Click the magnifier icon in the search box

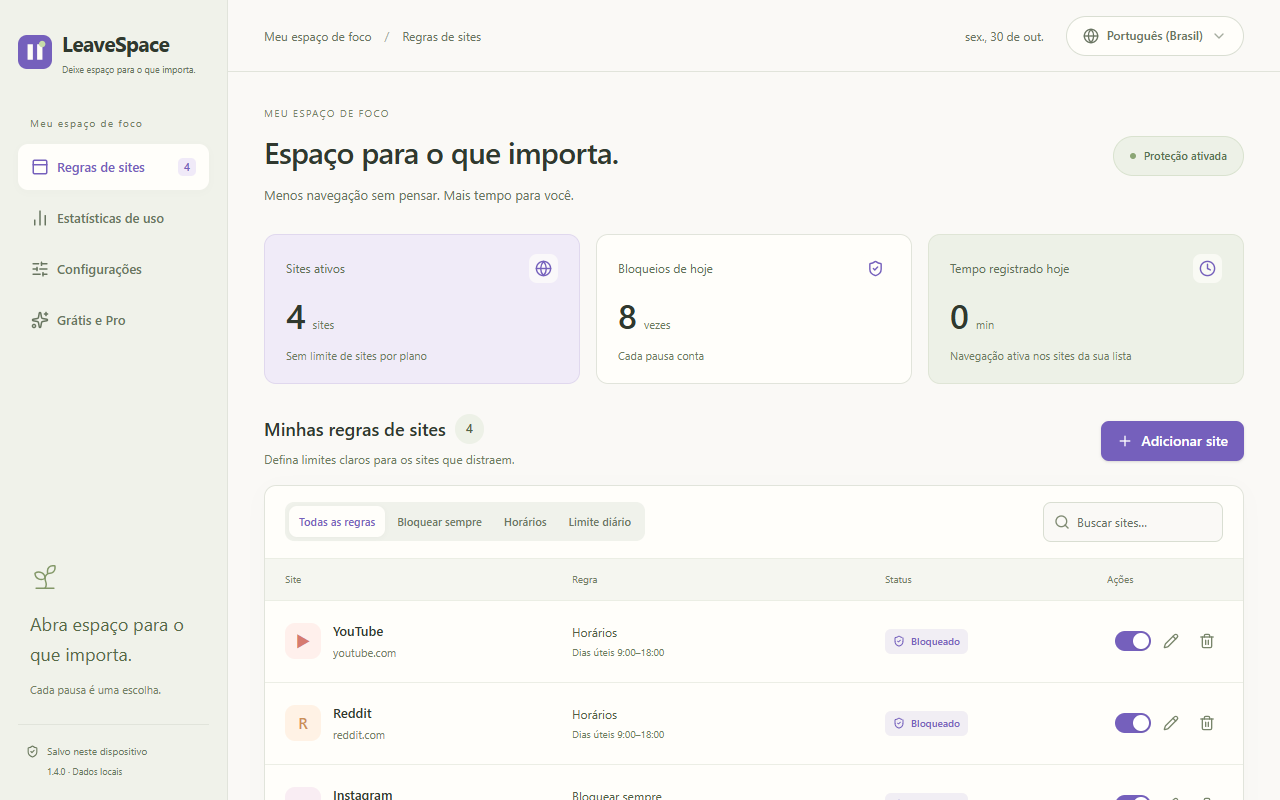tap(1061, 522)
